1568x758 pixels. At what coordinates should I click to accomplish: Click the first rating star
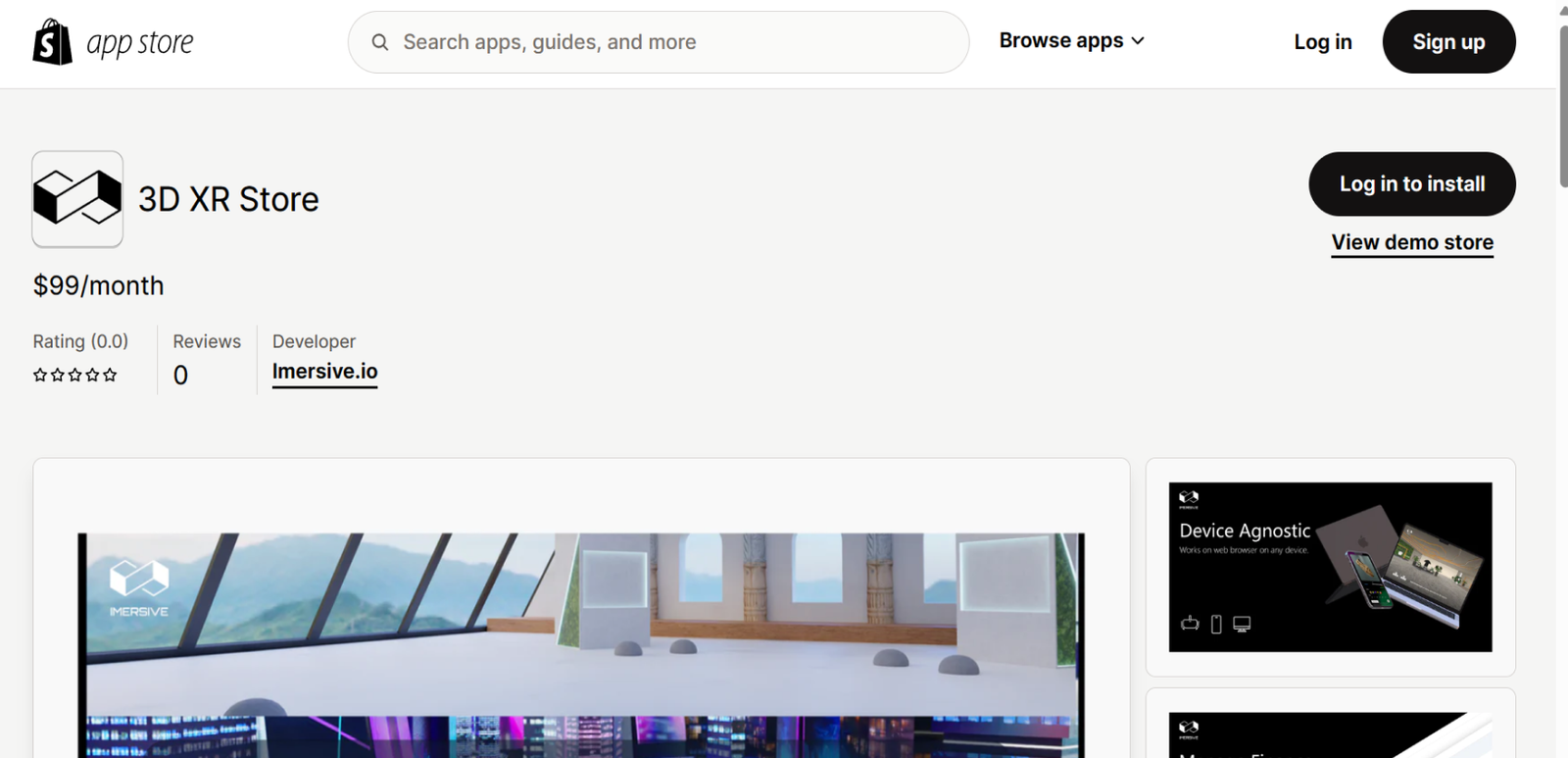click(40, 375)
